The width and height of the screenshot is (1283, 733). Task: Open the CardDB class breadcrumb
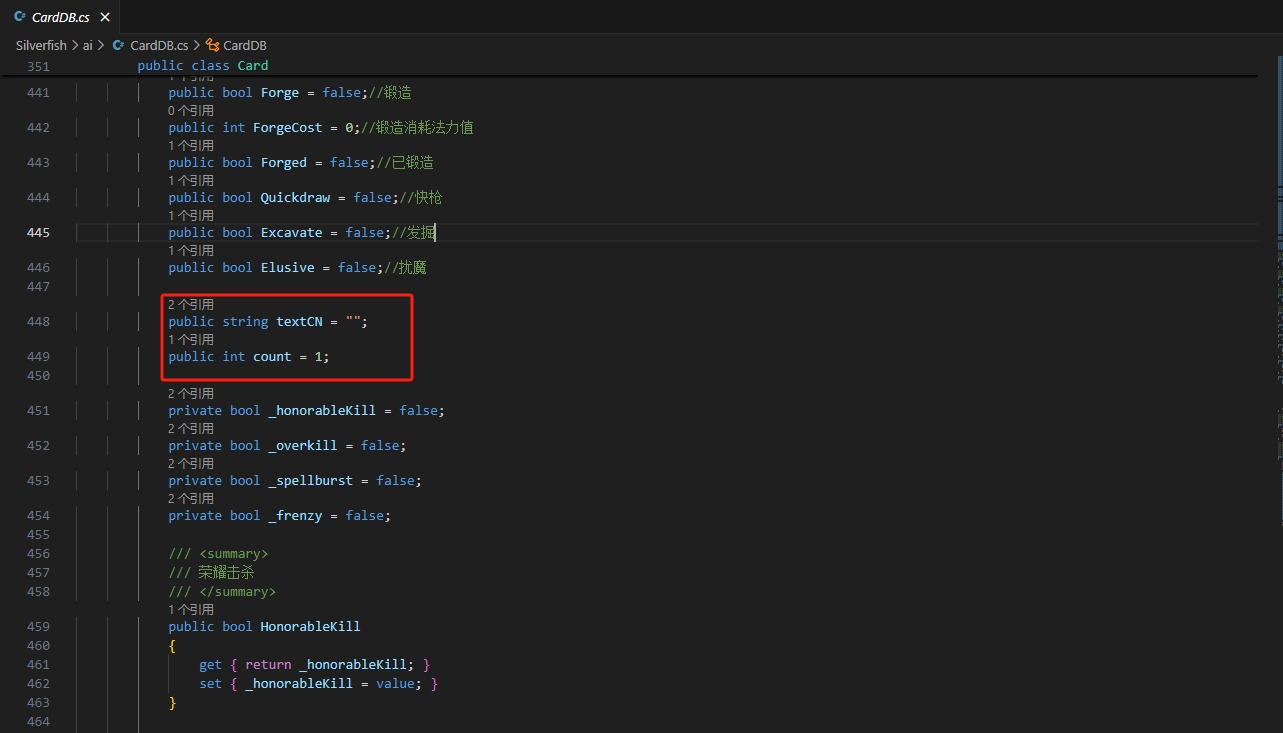click(x=245, y=45)
